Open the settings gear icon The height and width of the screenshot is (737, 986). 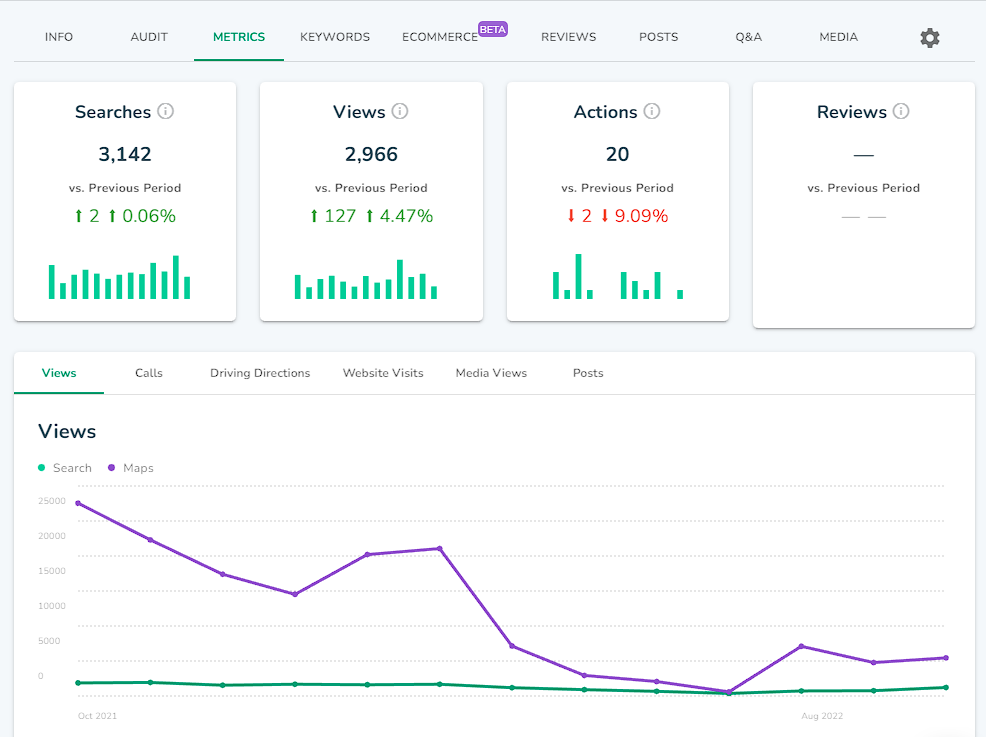point(929,38)
